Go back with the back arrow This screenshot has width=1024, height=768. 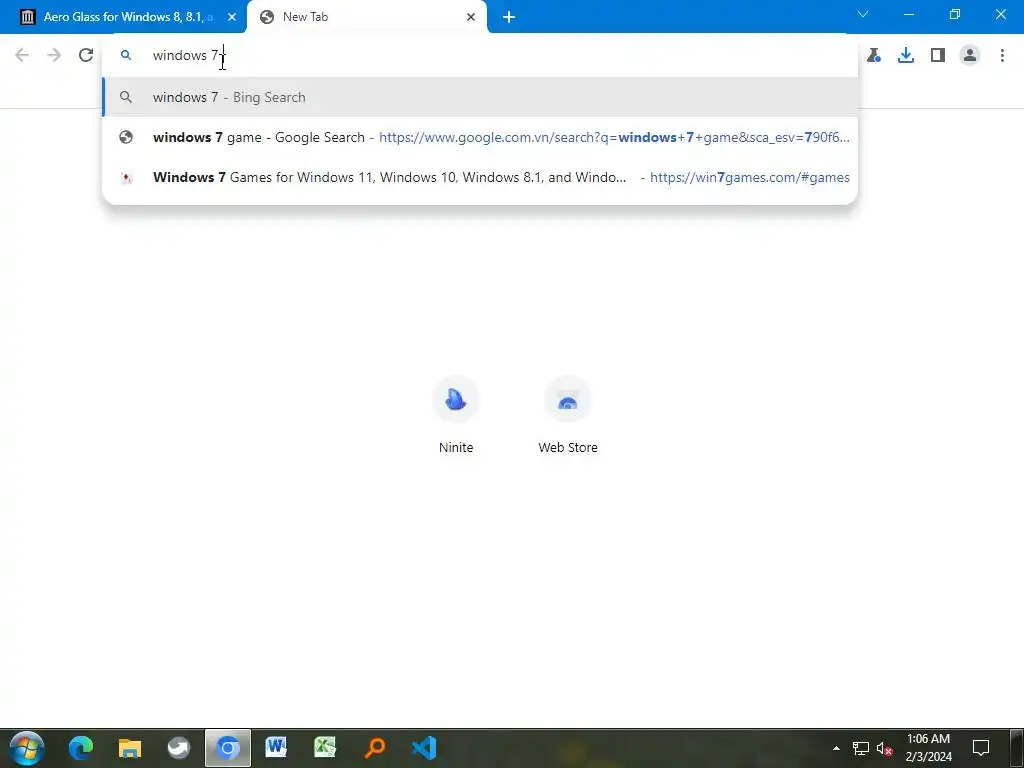(x=22, y=55)
